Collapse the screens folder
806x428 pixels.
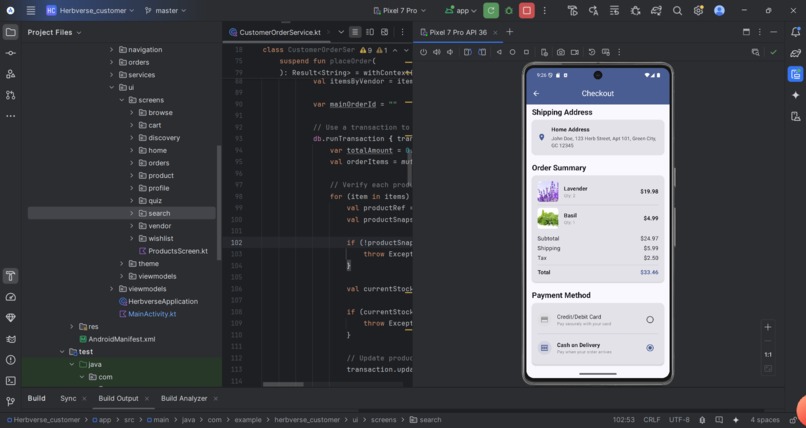pos(122,100)
